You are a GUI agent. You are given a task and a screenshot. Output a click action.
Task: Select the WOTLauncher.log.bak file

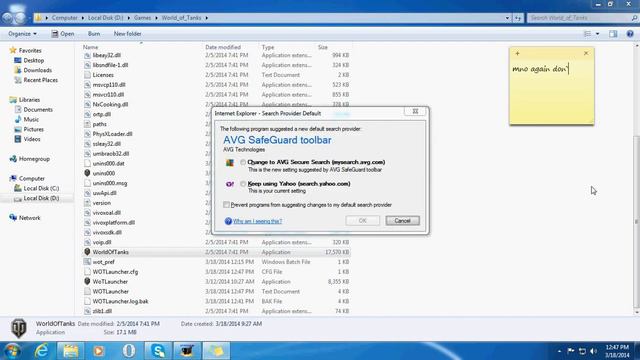[120, 301]
